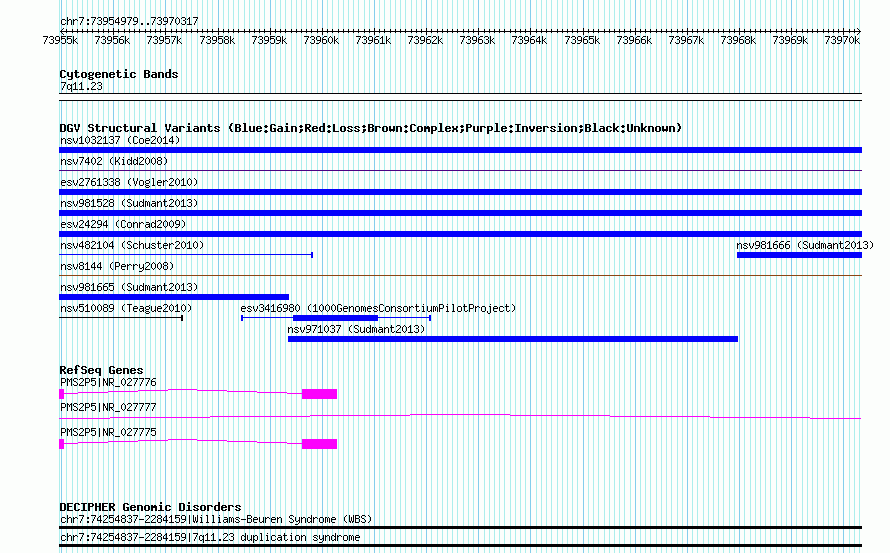The image size is (890, 553).
Task: Click the esv3416980 1000Genomes variant glyph
Action: (335, 318)
